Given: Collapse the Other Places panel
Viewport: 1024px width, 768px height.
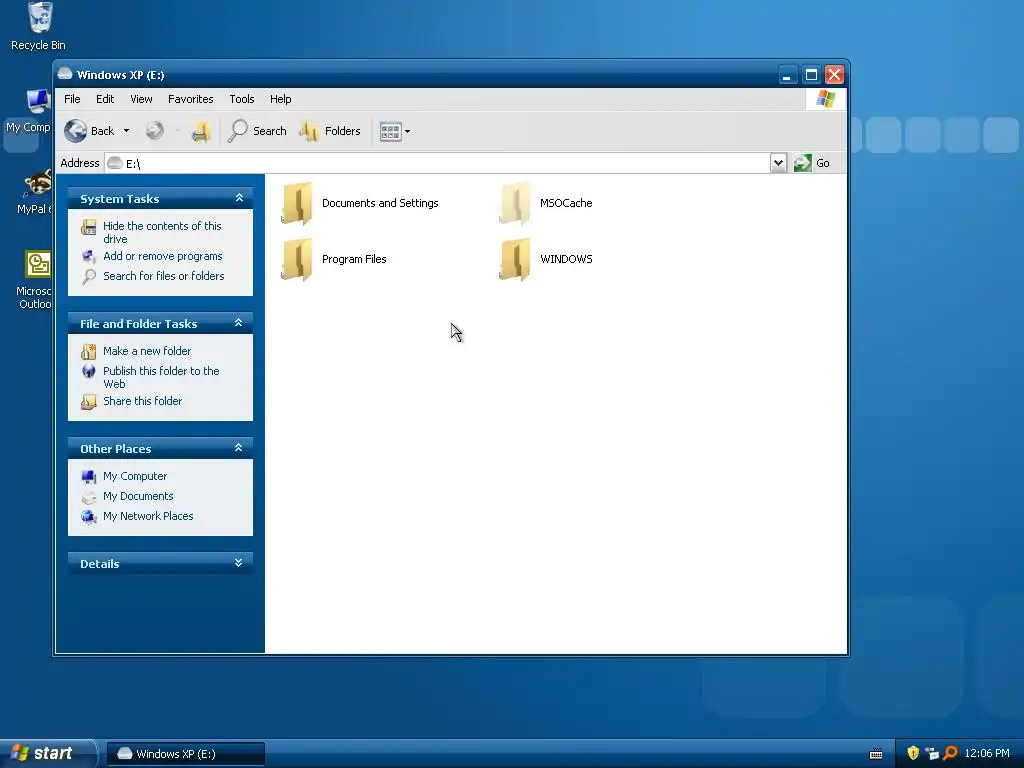Looking at the screenshot, I should tap(238, 448).
